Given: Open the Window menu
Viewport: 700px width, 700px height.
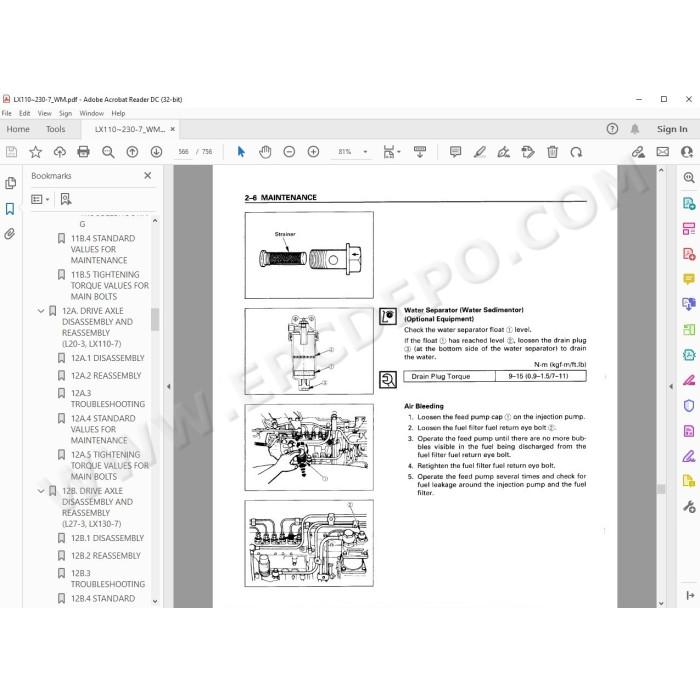Looking at the screenshot, I should (x=92, y=113).
